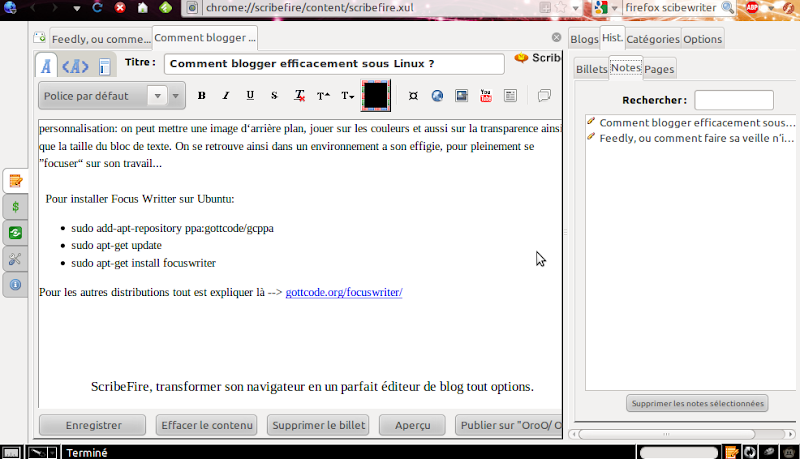Image resolution: width=800 pixels, height=459 pixels.
Task: Insert a hyperlink with the globe icon
Action: 437,95
